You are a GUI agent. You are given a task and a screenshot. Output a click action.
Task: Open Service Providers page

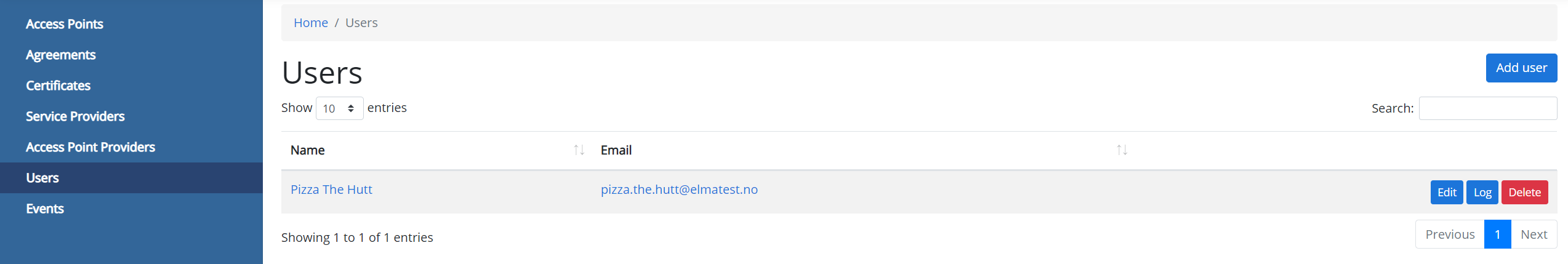pos(75,116)
